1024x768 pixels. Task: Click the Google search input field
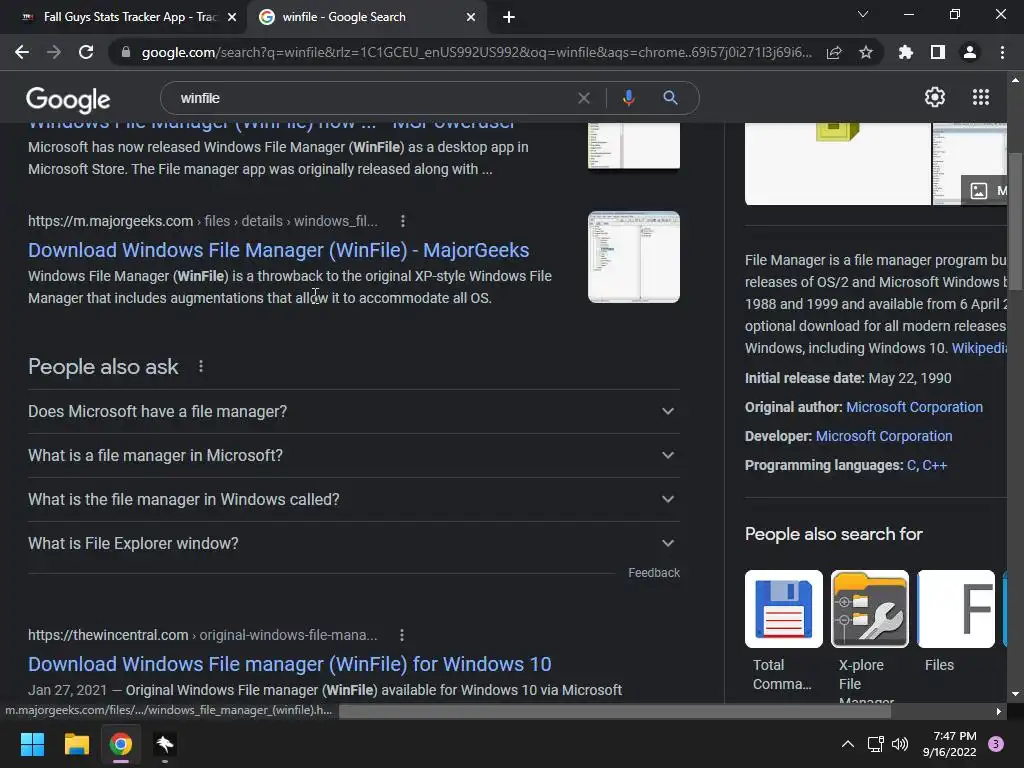[372, 98]
